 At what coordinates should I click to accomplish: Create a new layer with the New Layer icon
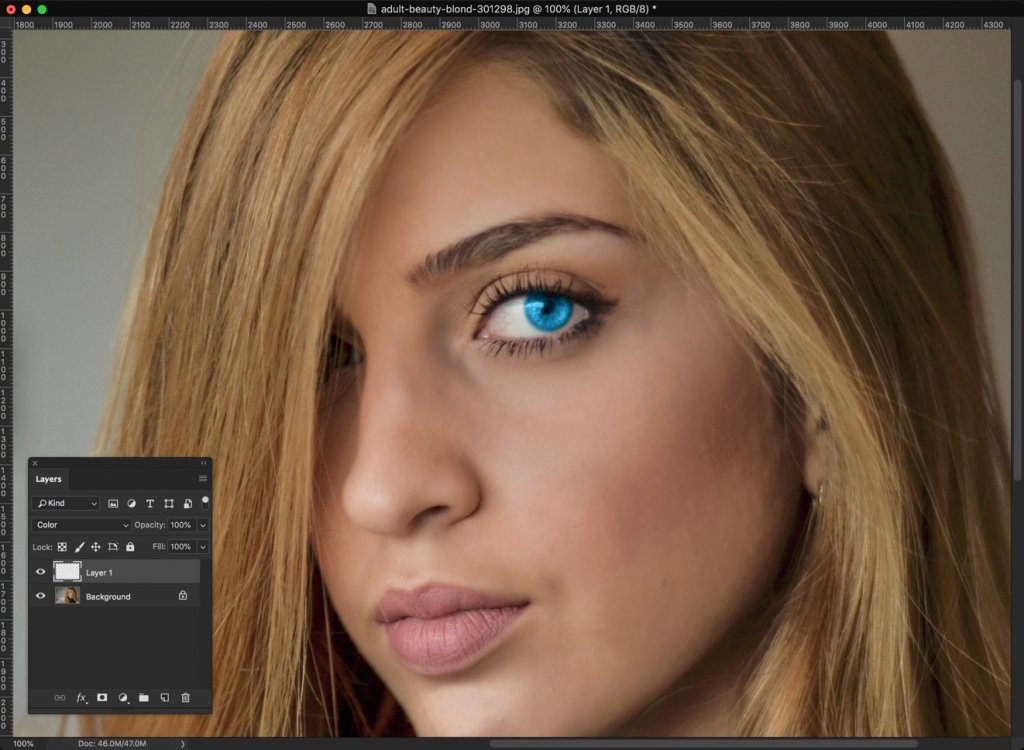(165, 697)
